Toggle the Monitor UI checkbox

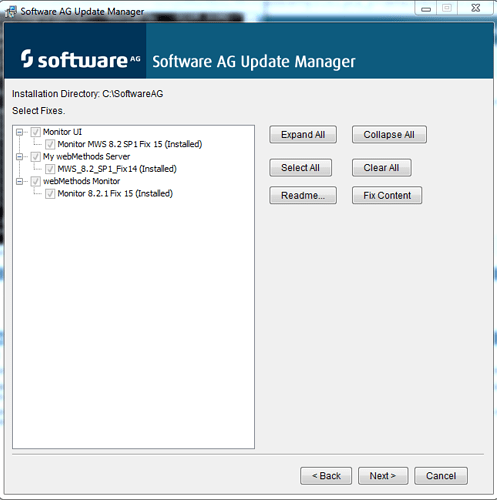(36, 132)
